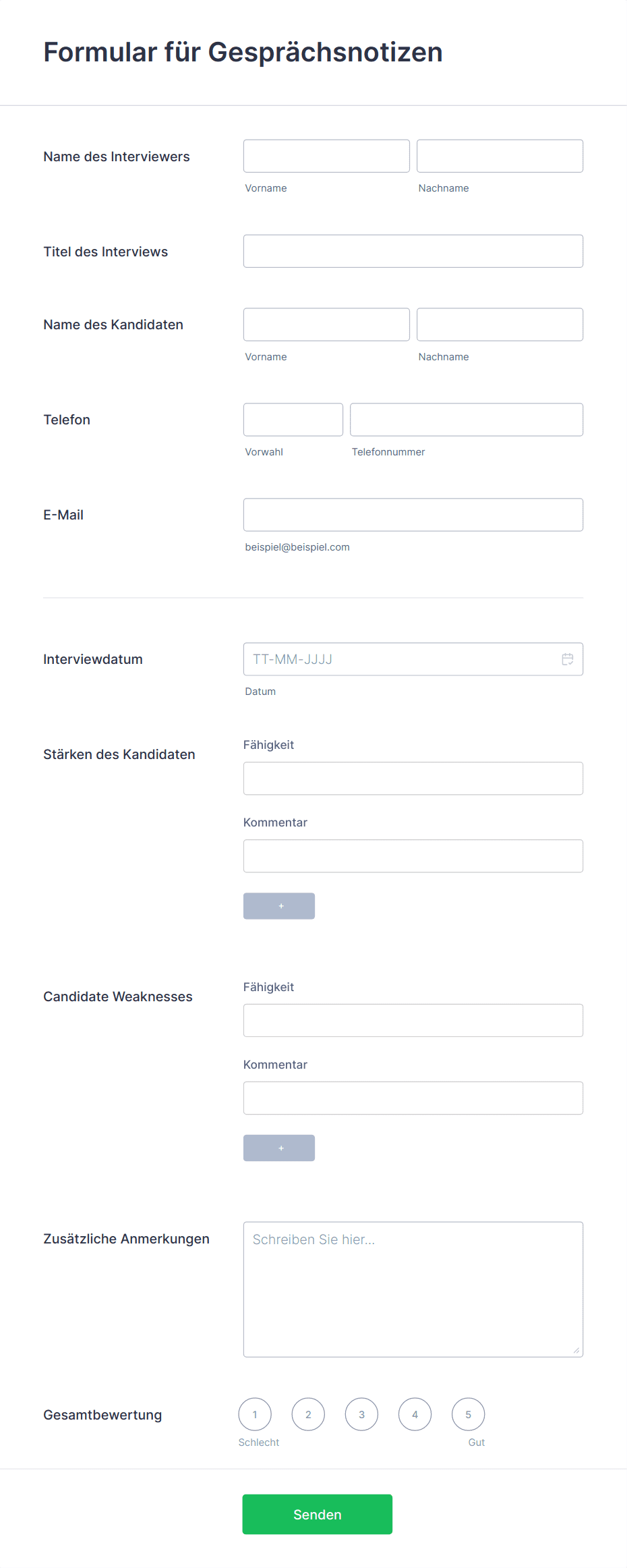Focus the Zusätzliche Anmerkungen text area

(x=413, y=1289)
